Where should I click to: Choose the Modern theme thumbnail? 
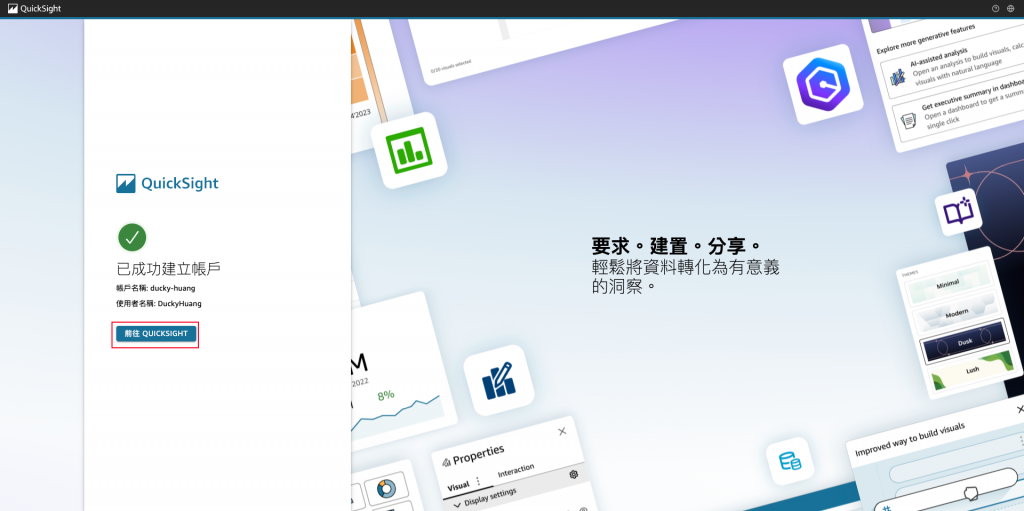956,313
